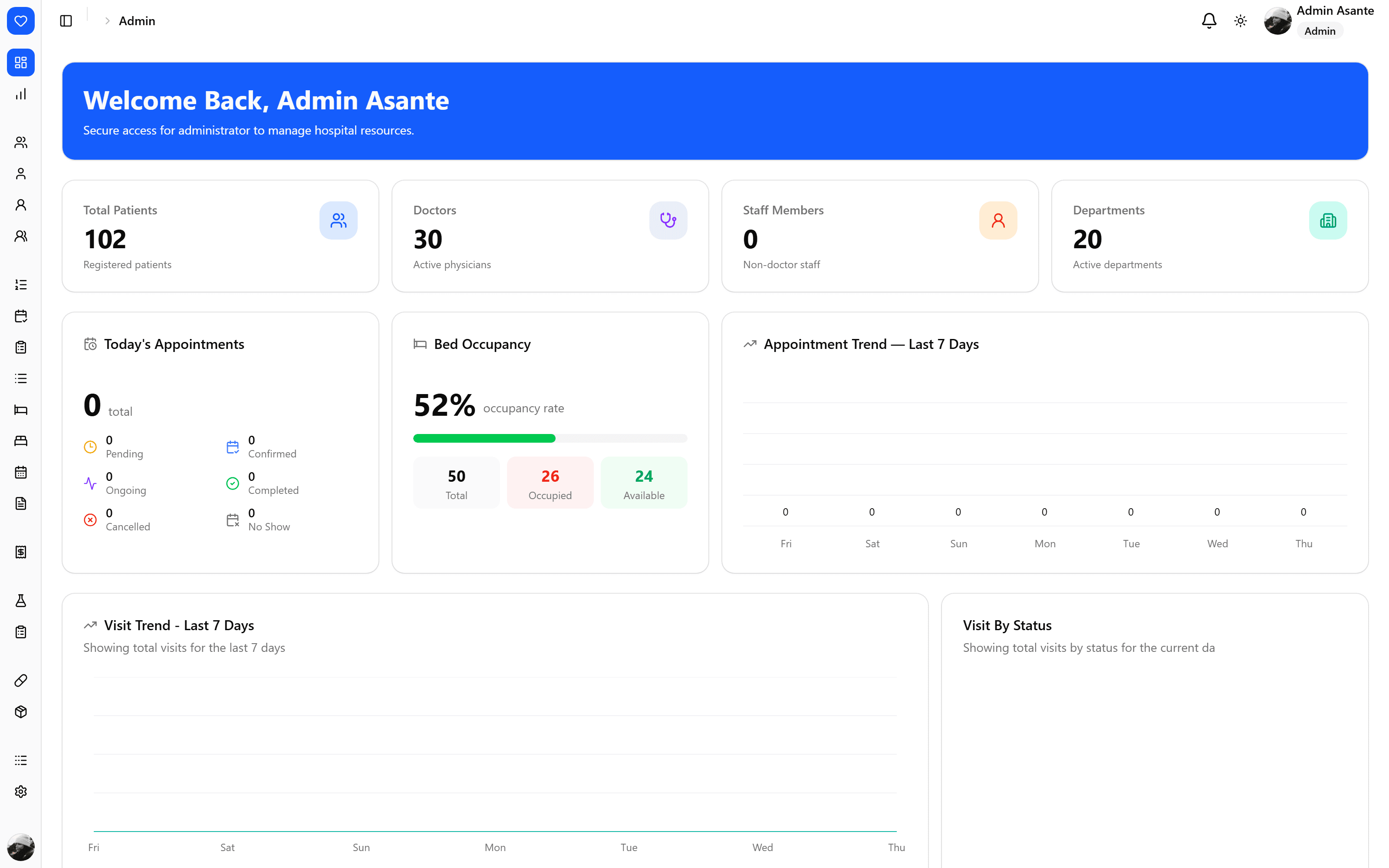Open the notifications bell
This screenshot has width=1389, height=868.
point(1209,21)
